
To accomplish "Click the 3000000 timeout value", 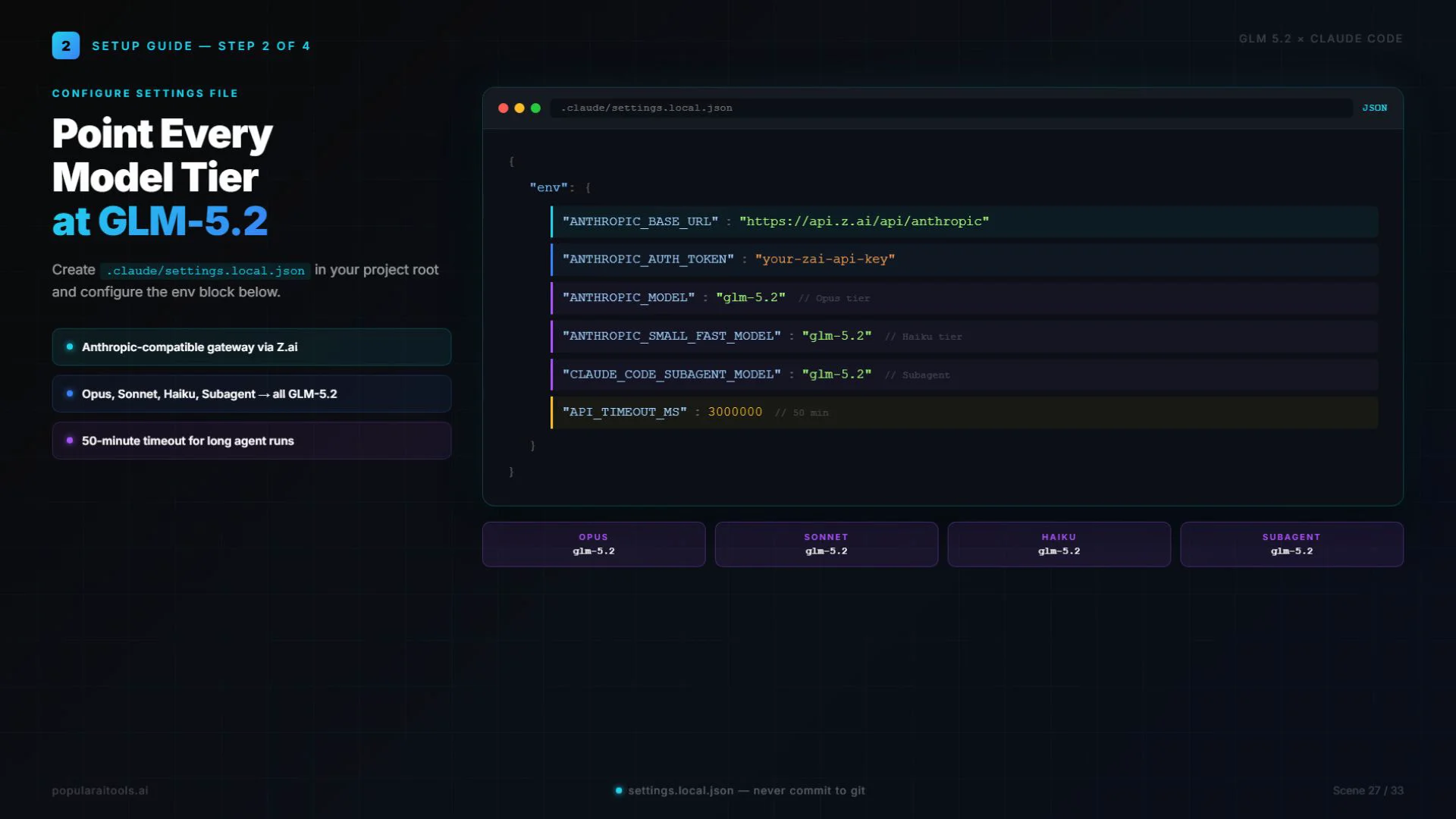I will point(735,412).
